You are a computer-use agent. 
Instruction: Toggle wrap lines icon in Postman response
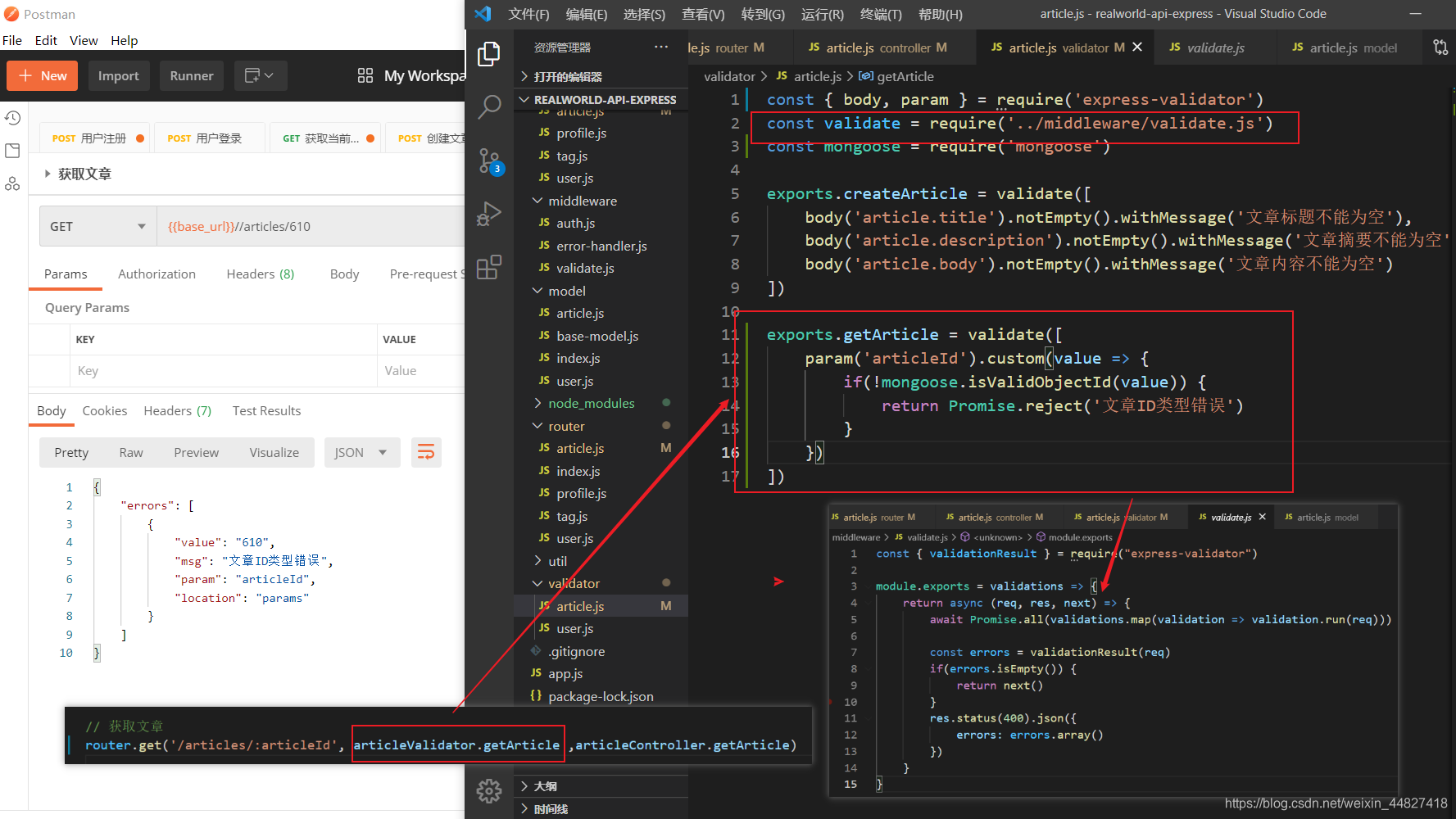click(426, 452)
